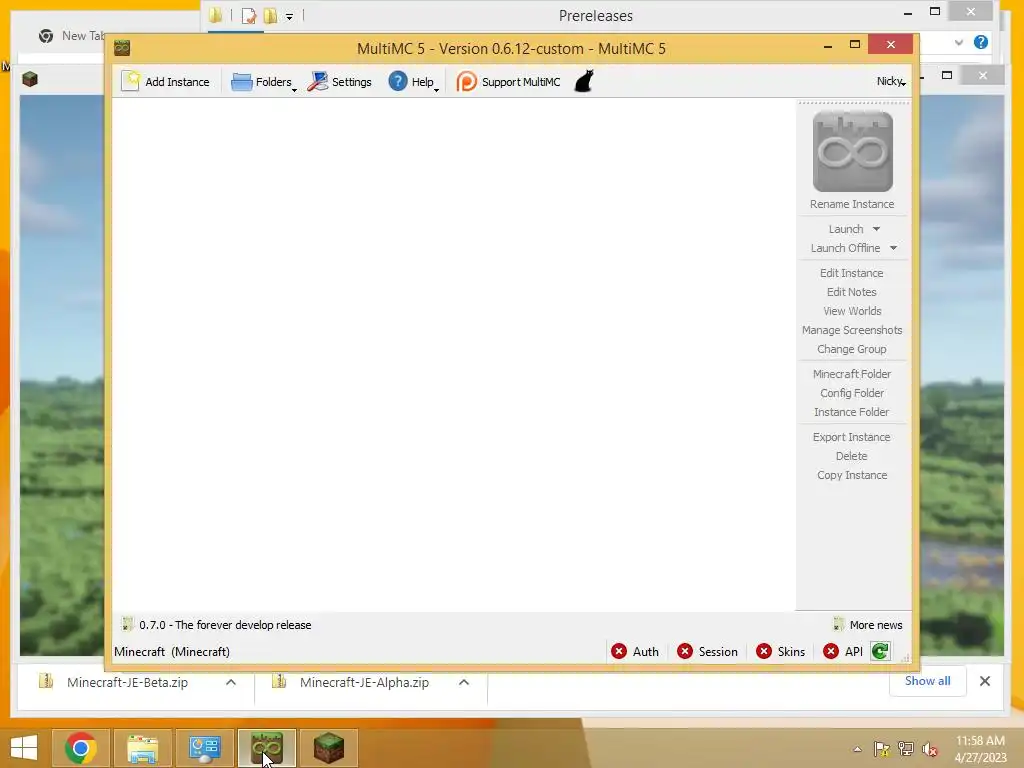
Task: Open File Explorer from the taskbar
Action: click(142, 748)
